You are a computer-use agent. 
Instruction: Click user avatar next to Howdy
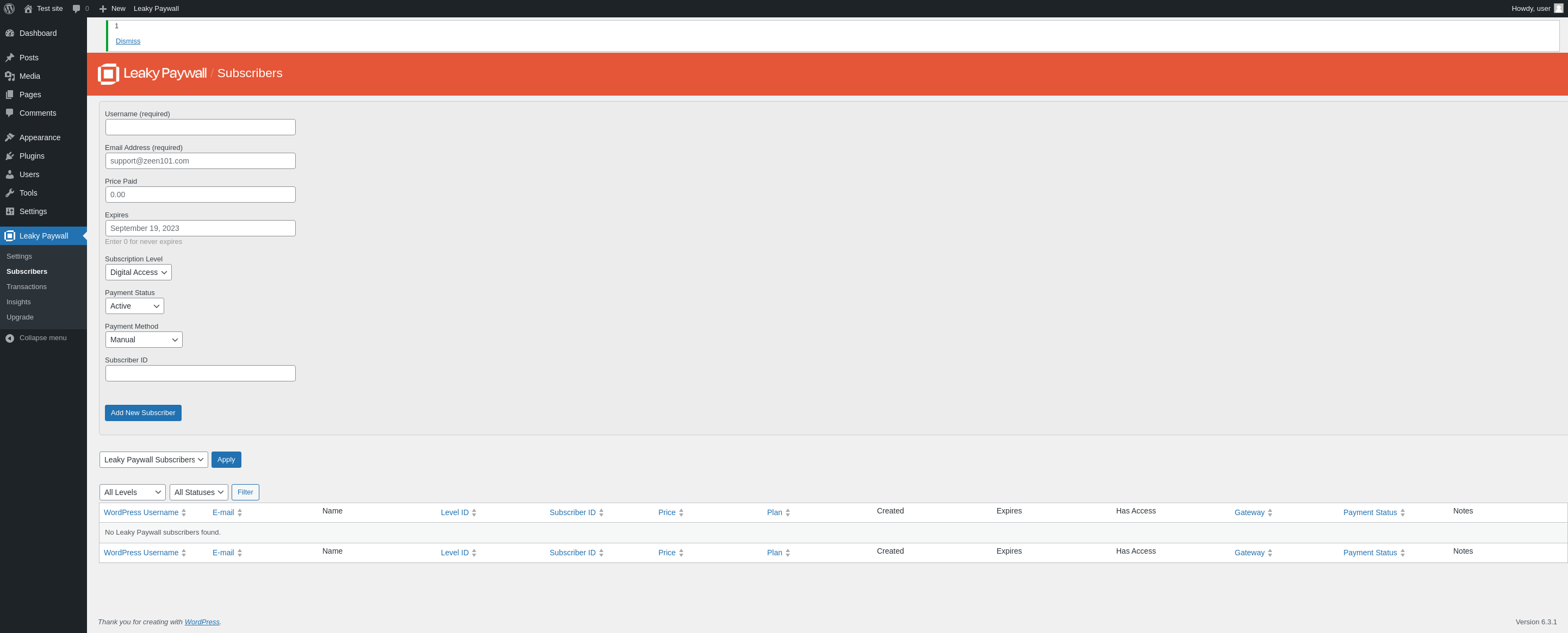tap(1558, 9)
